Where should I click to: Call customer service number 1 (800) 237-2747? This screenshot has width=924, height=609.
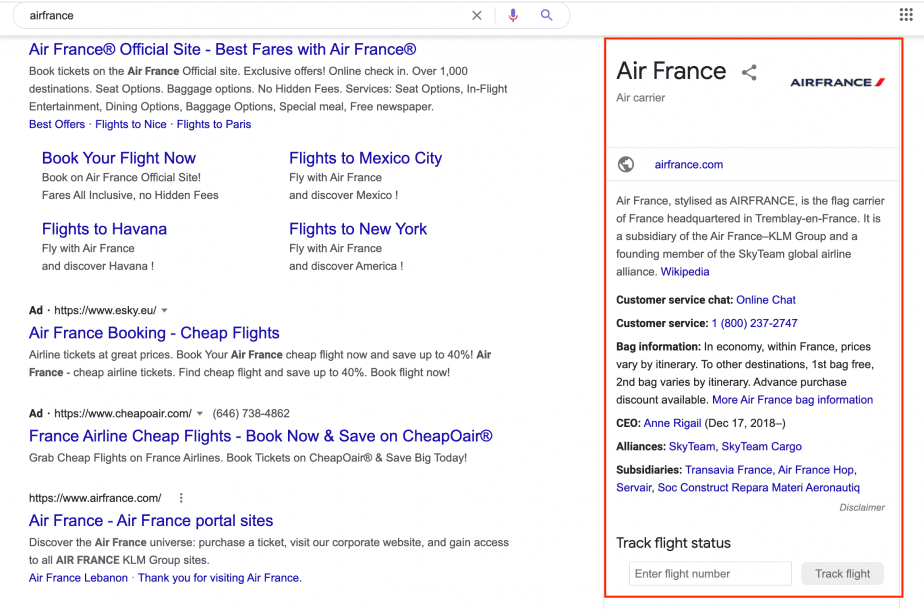(x=754, y=323)
